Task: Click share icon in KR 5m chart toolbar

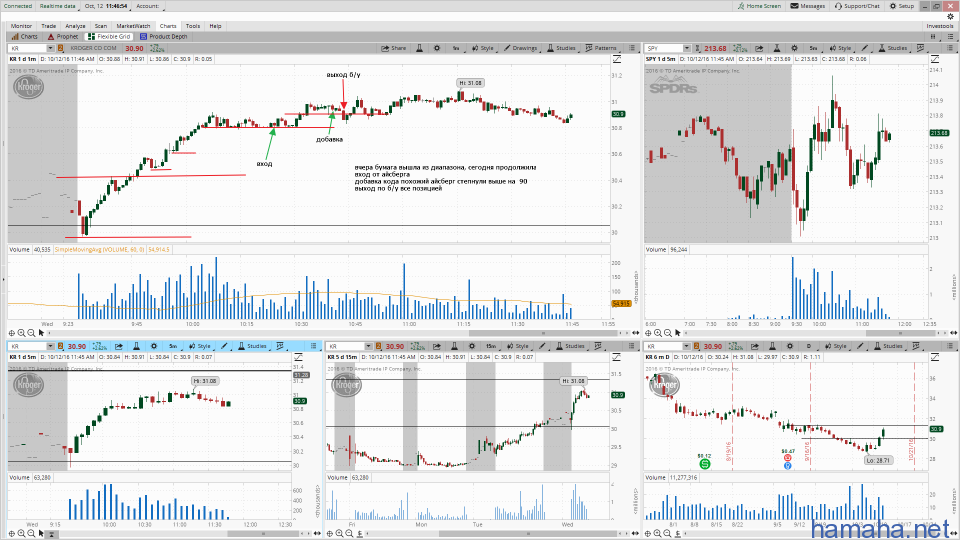Action: coord(119,346)
